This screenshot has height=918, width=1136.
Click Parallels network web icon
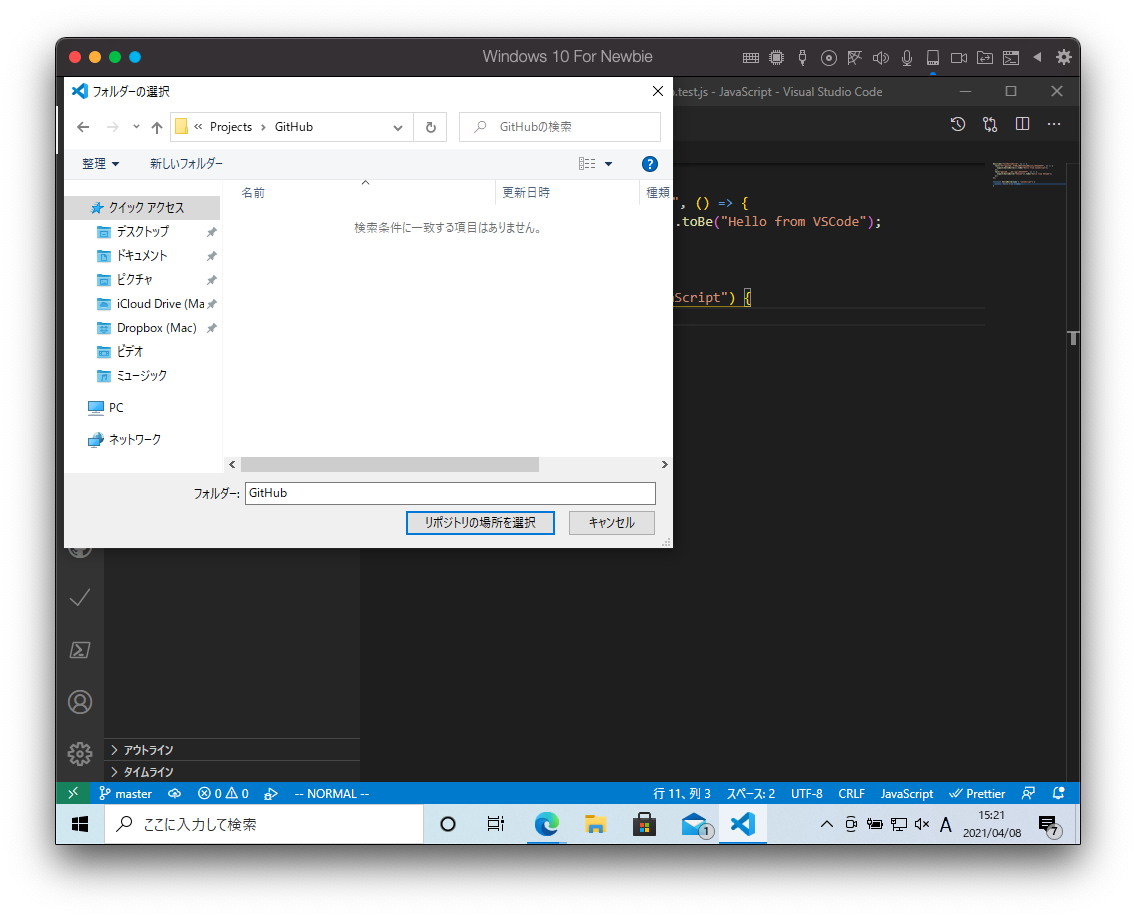(x=855, y=57)
